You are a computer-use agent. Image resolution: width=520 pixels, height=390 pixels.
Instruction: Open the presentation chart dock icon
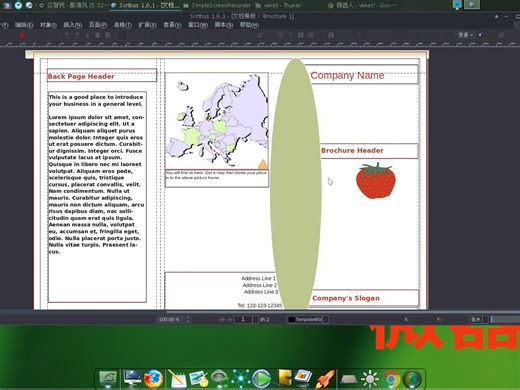(x=304, y=378)
